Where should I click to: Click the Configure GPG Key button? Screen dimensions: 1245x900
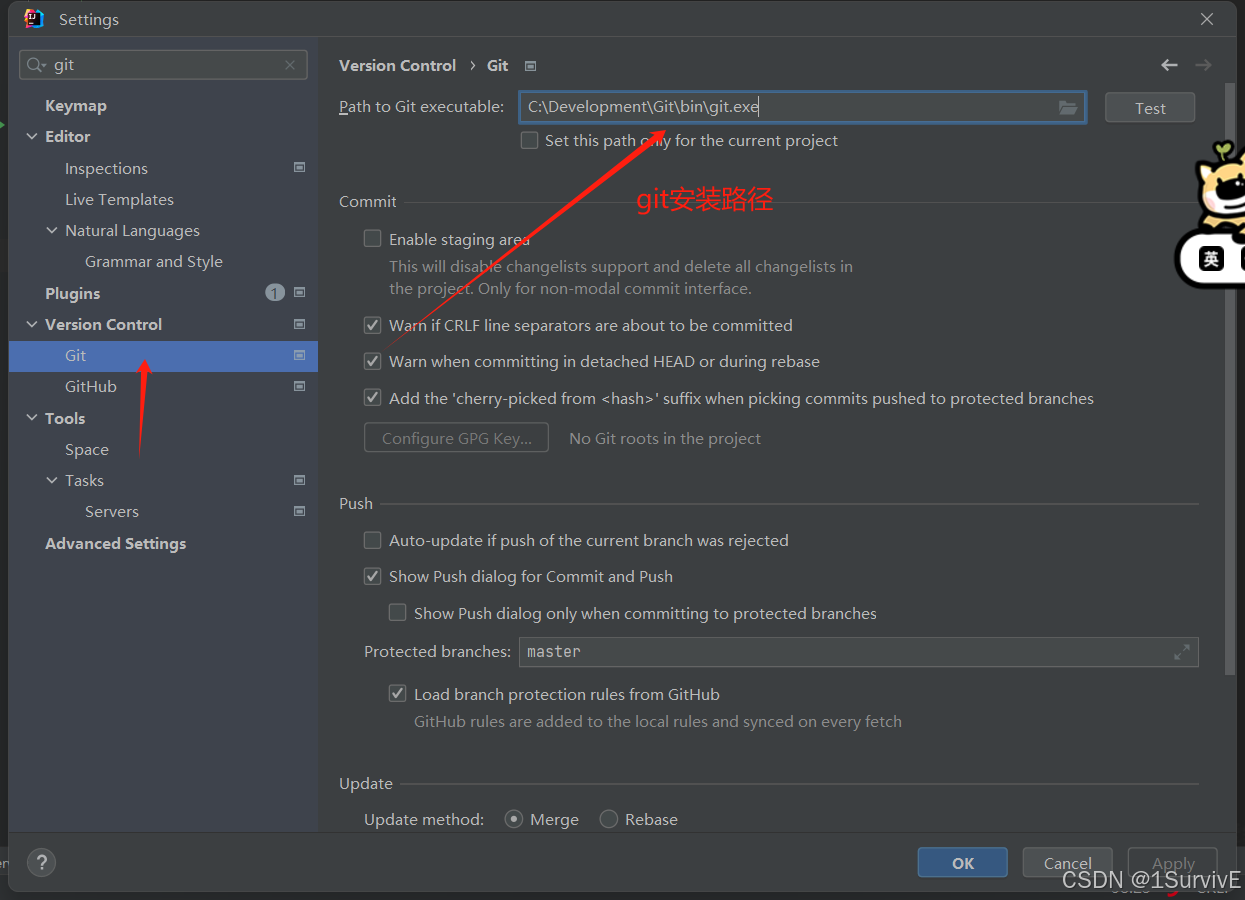coord(456,438)
